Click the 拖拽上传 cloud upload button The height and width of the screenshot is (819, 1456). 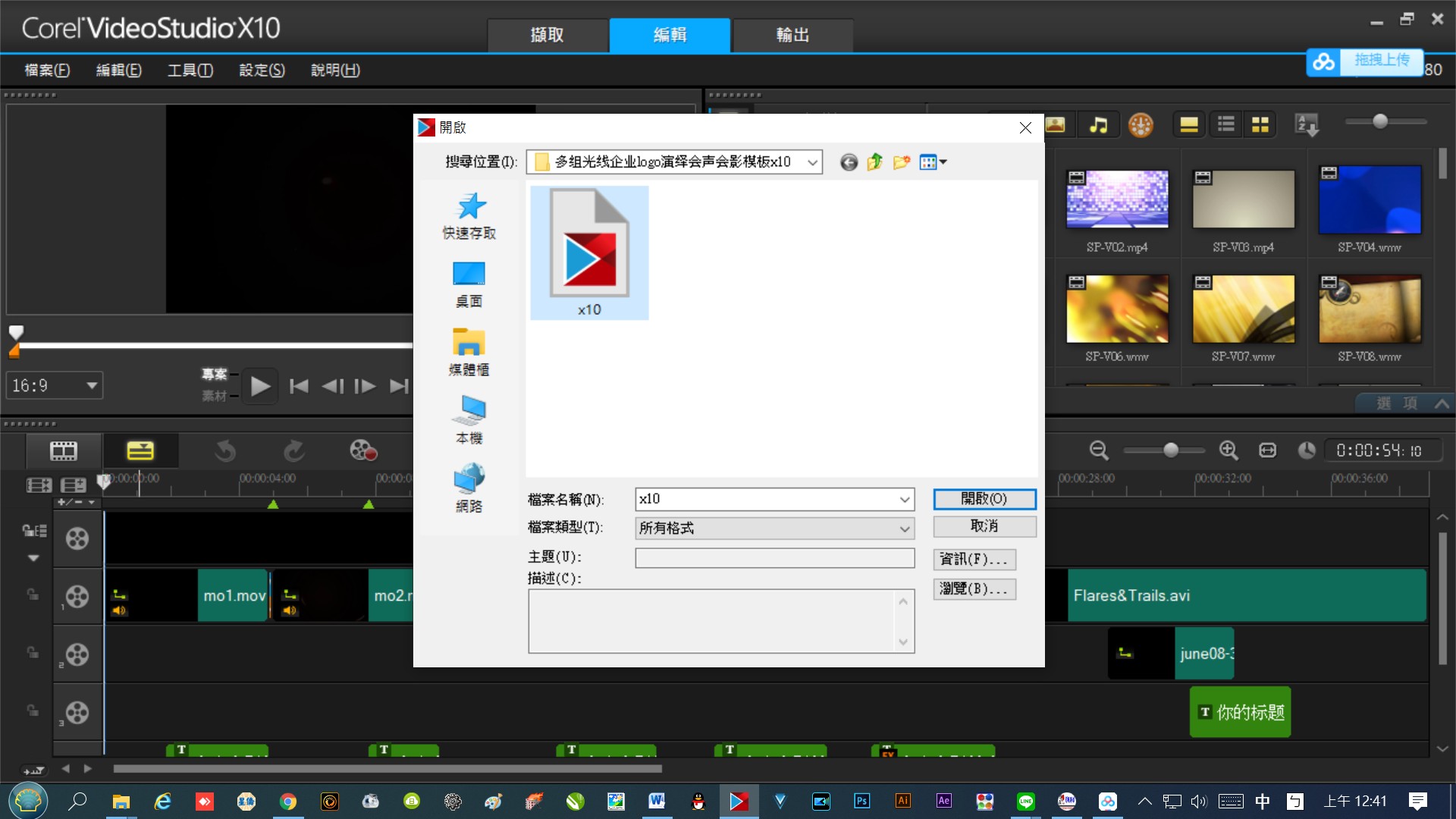coord(1365,61)
